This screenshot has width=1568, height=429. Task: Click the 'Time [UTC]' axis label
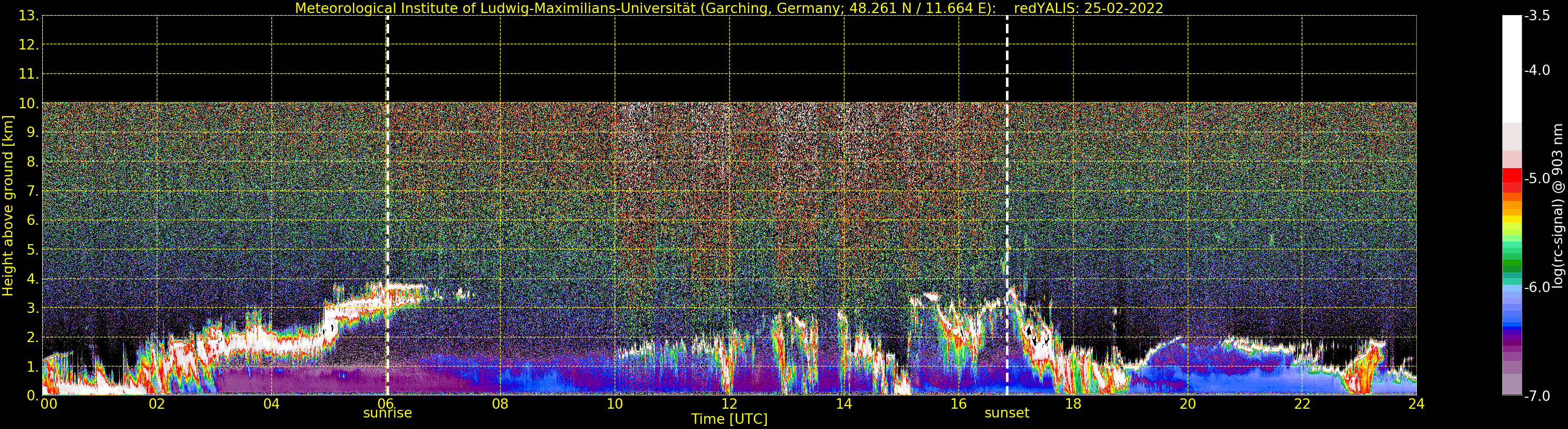729,419
